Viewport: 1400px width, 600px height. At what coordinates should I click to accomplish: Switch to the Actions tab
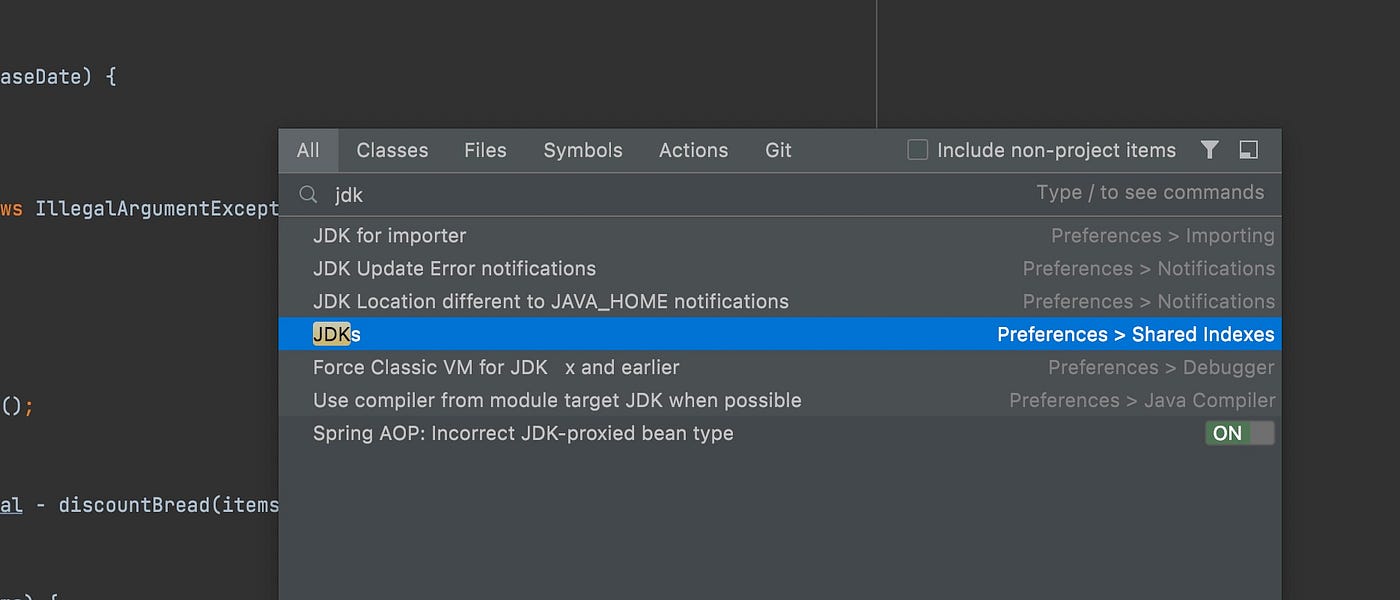693,149
